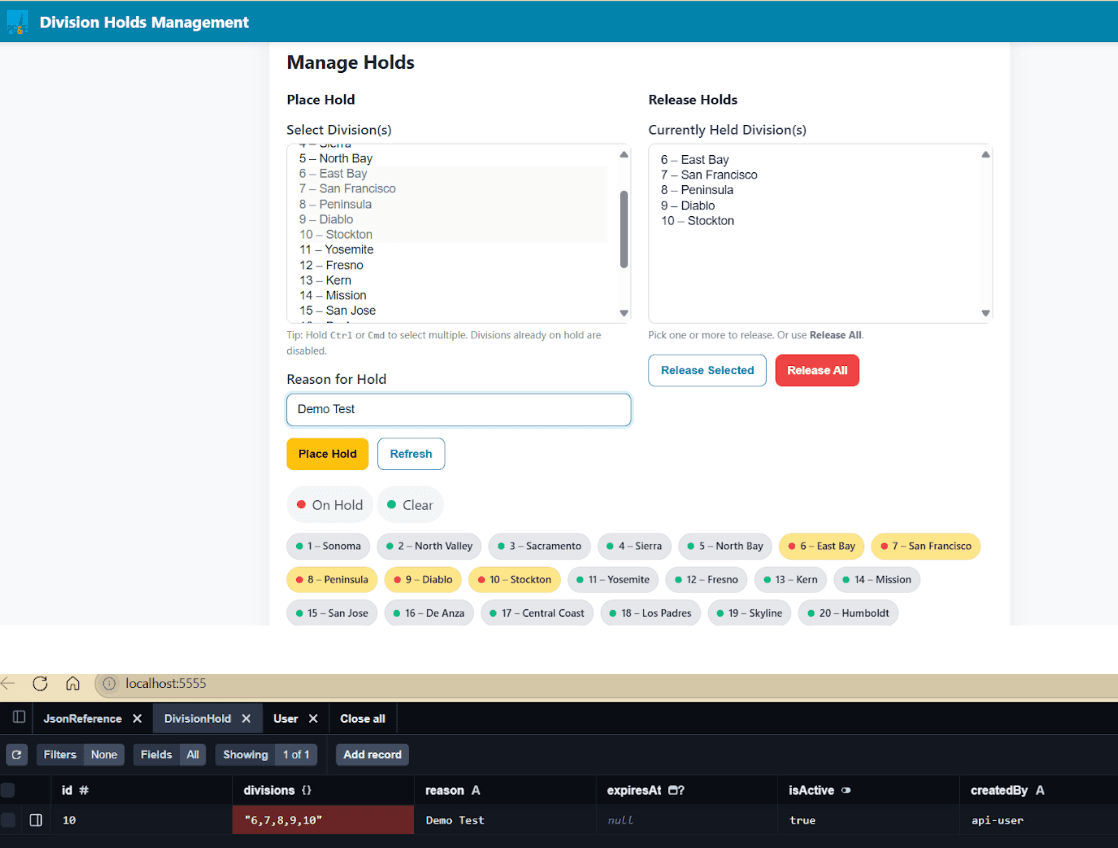Click the Reason for Hold text field

(x=458, y=409)
